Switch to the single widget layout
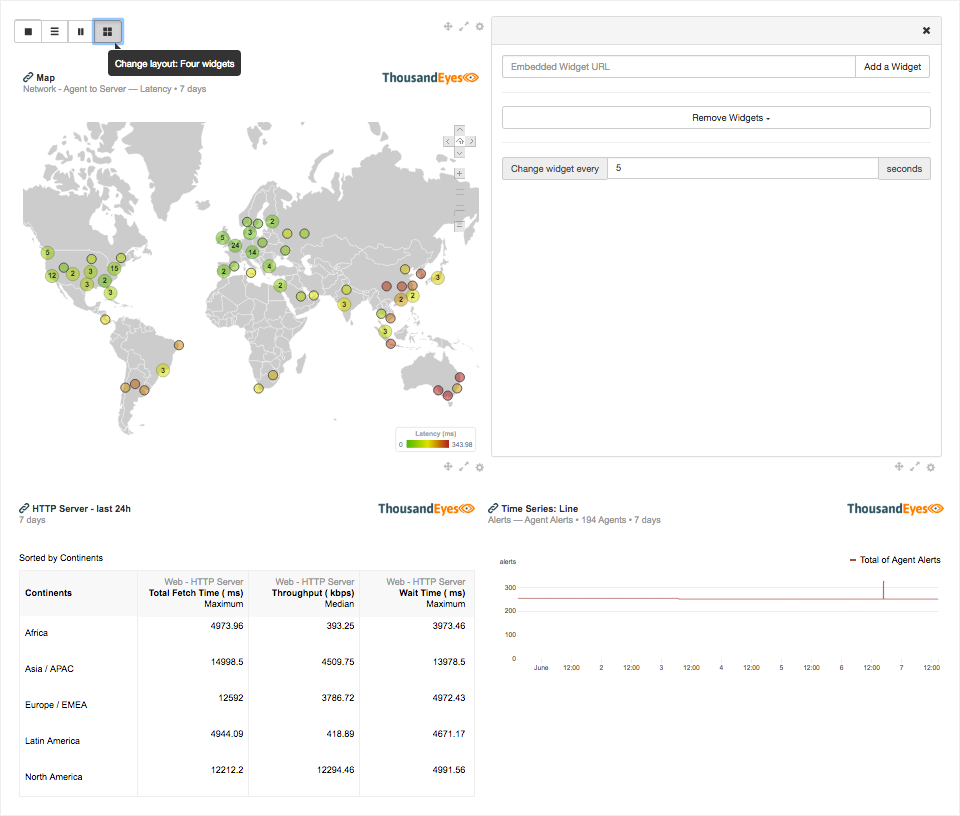The width and height of the screenshot is (960, 816). 28,31
